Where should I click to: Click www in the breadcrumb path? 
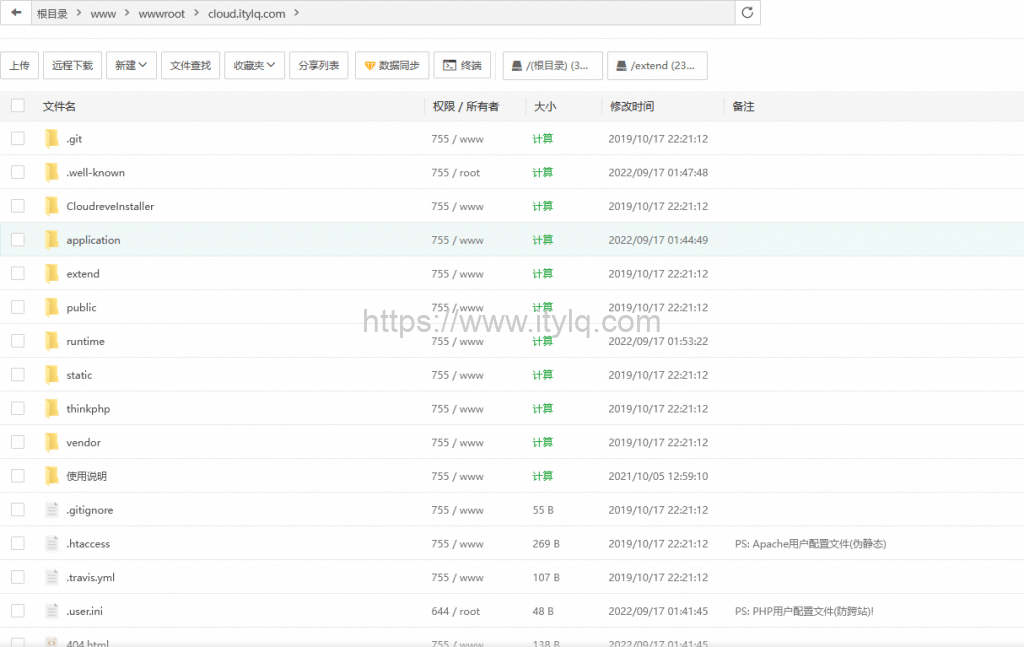point(103,14)
